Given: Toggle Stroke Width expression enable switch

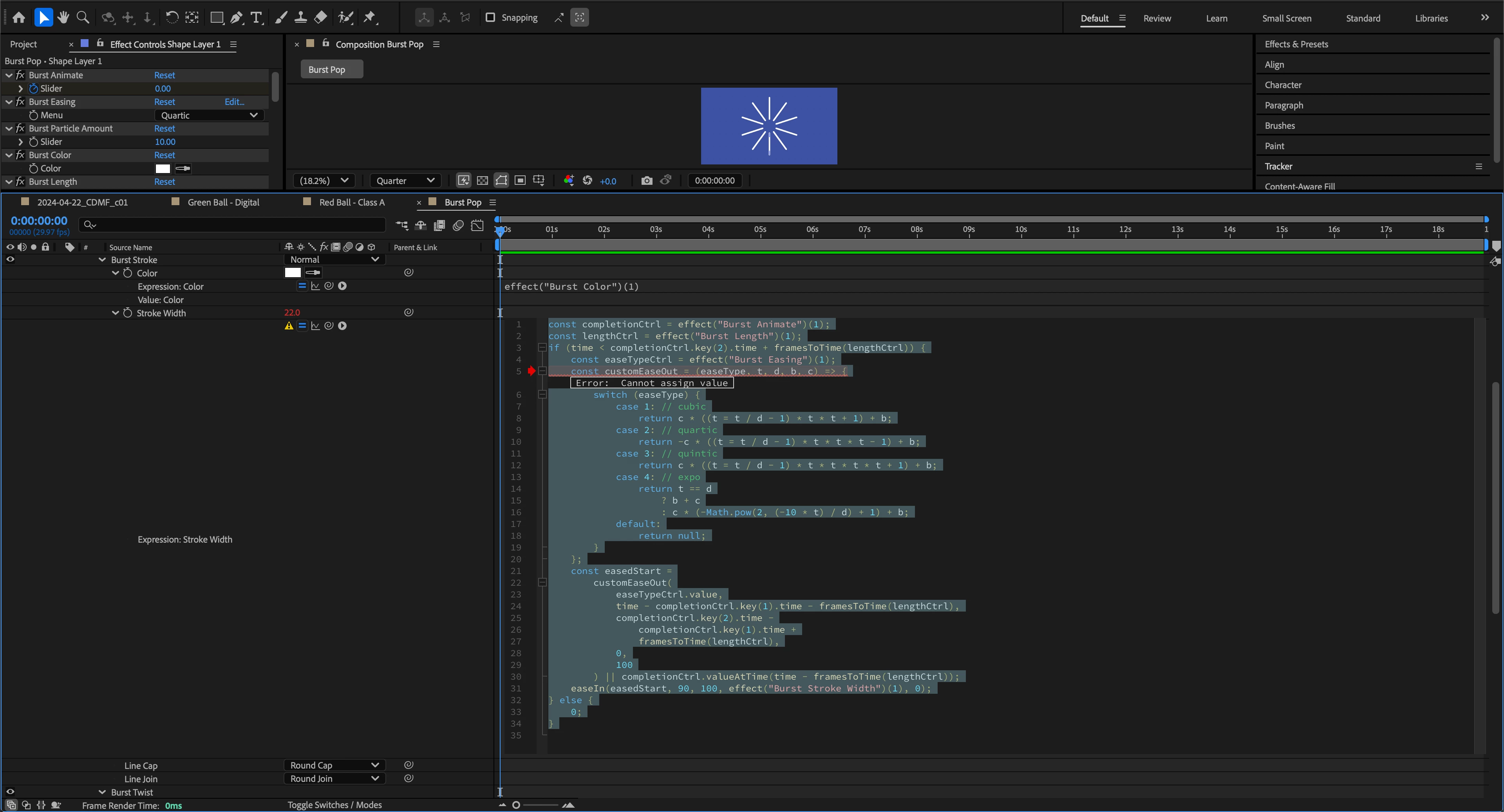Looking at the screenshot, I should click(x=302, y=326).
